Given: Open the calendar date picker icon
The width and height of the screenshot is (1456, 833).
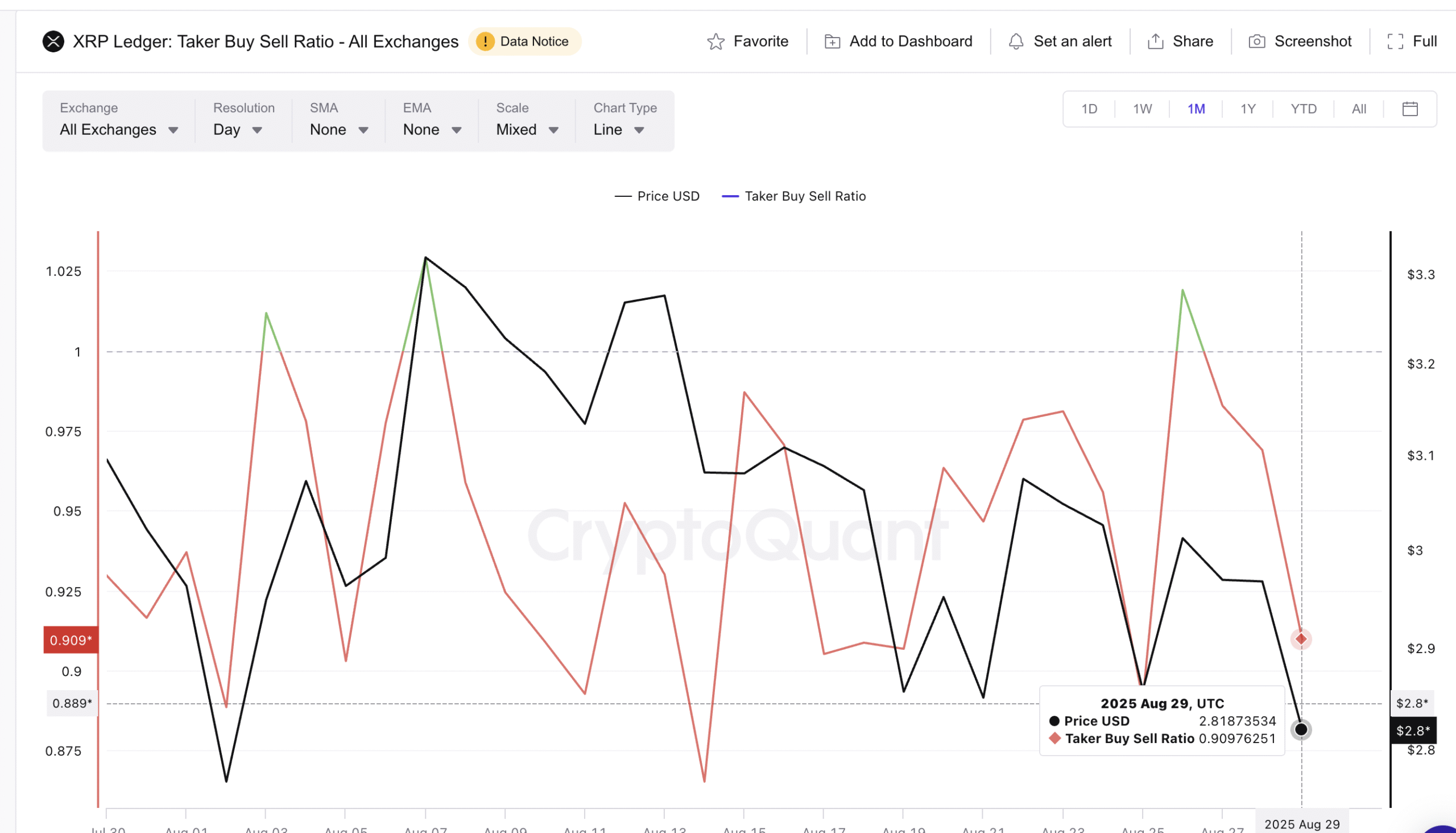Looking at the screenshot, I should point(1410,108).
